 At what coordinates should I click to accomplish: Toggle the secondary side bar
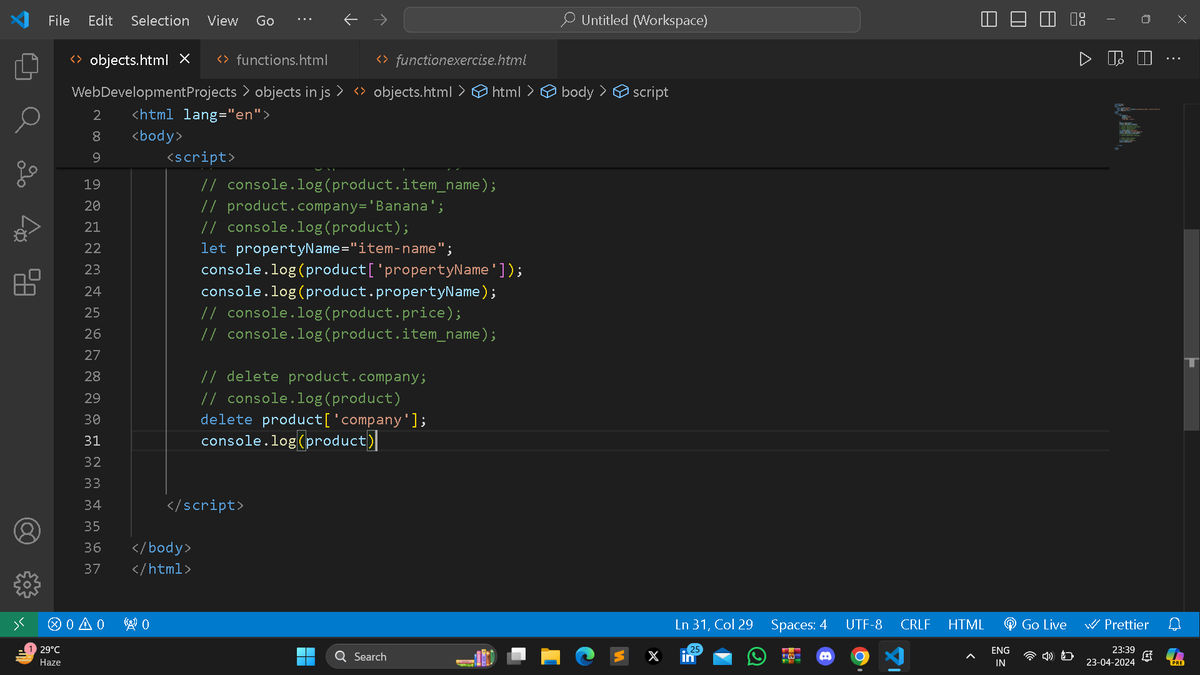[1048, 20]
